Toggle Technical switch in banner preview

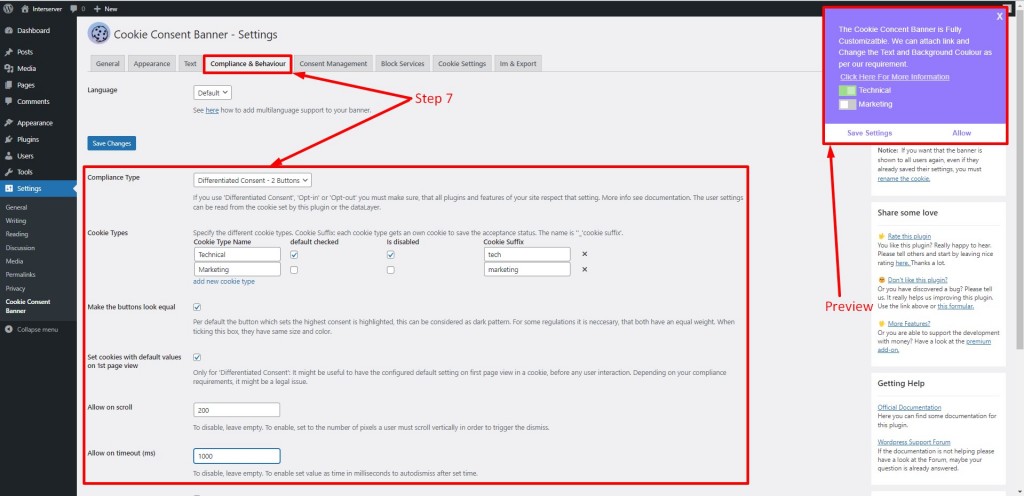click(847, 90)
